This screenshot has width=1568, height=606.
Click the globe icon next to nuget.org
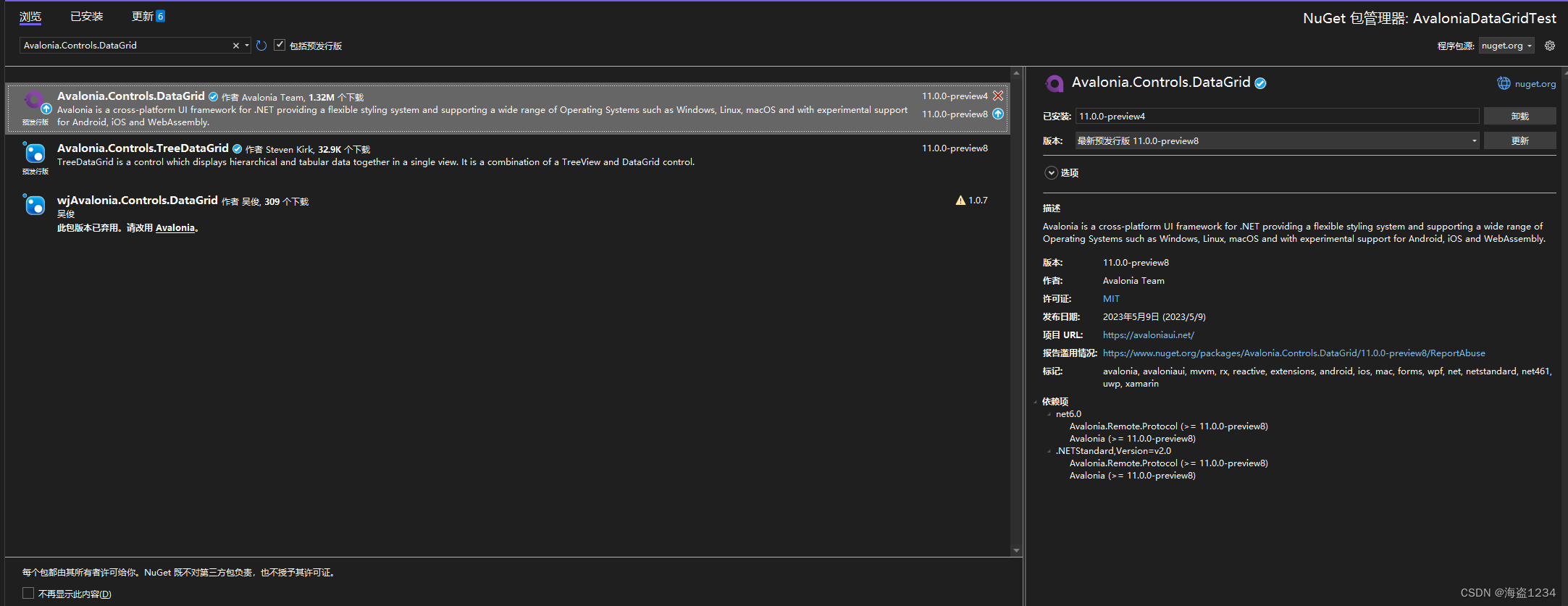click(1504, 83)
